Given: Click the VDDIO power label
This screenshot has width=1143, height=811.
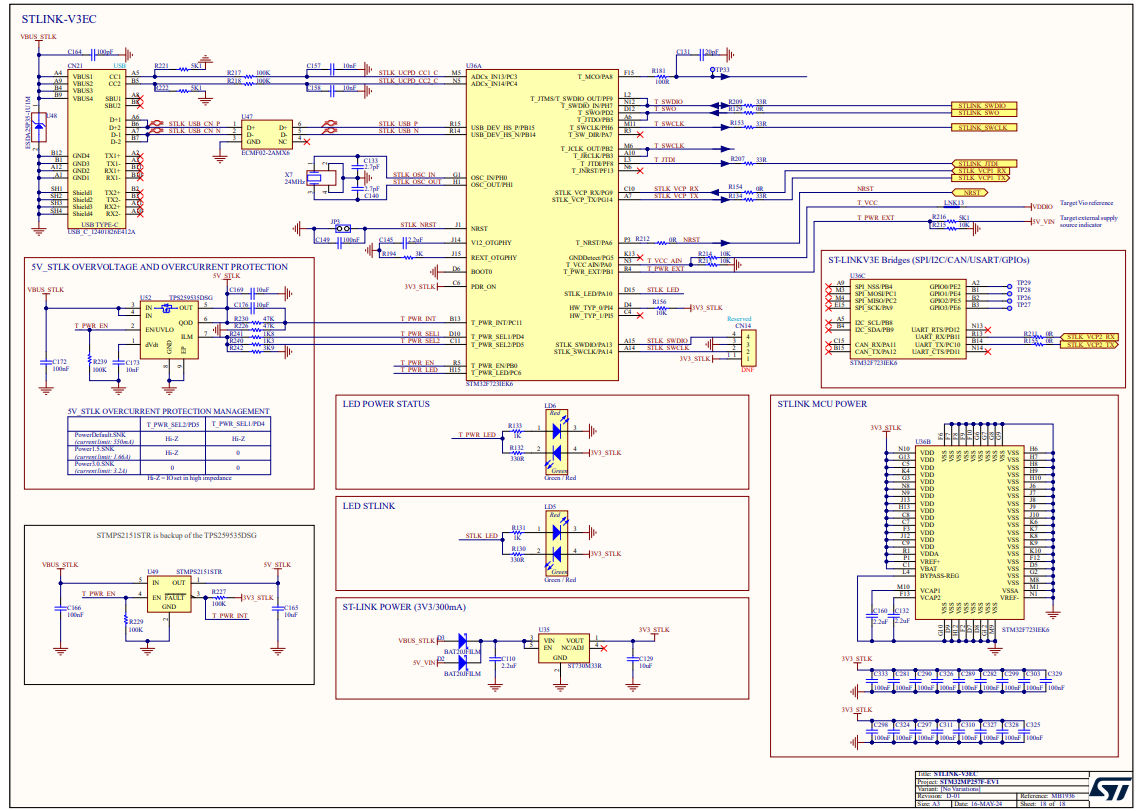Looking at the screenshot, I should point(1042,207).
